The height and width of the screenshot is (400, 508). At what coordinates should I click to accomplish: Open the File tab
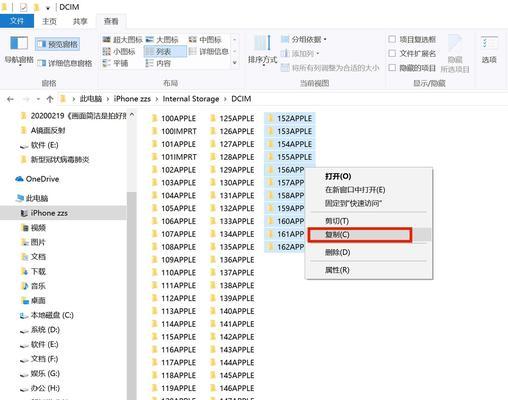(x=17, y=21)
